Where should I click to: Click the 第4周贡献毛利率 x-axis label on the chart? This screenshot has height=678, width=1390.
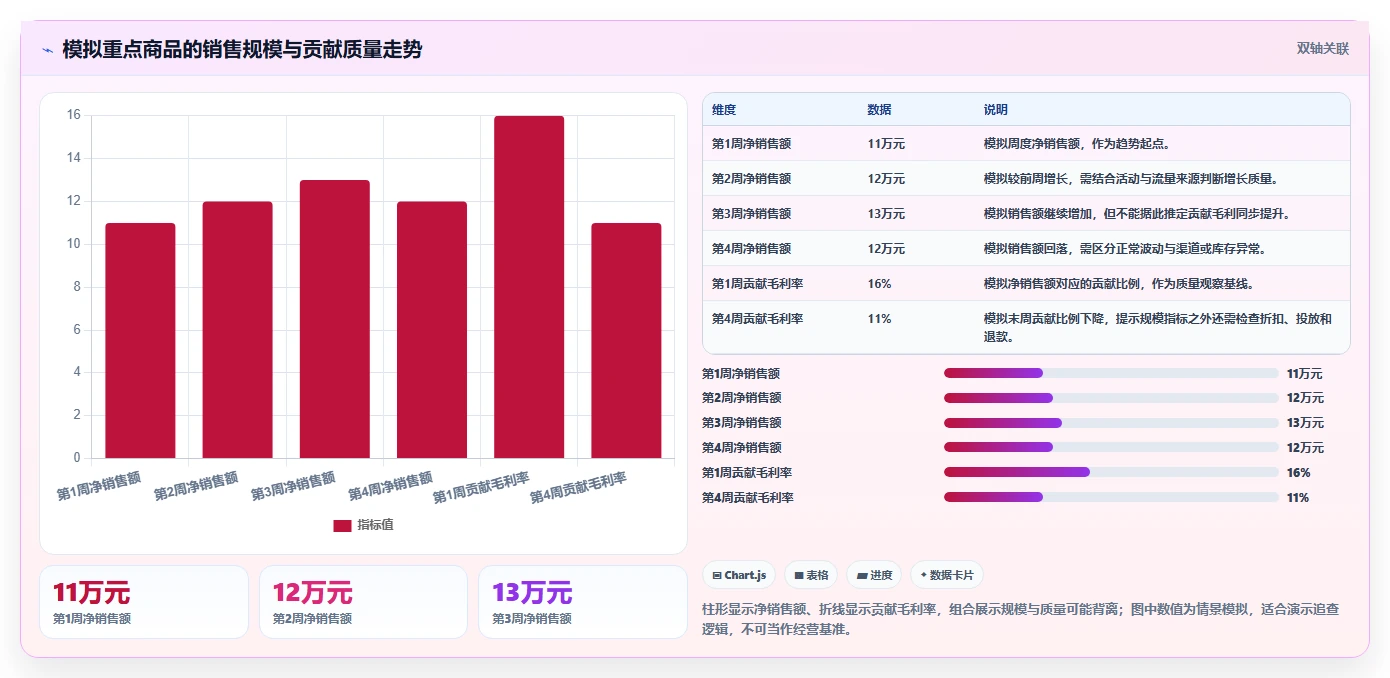[578, 487]
